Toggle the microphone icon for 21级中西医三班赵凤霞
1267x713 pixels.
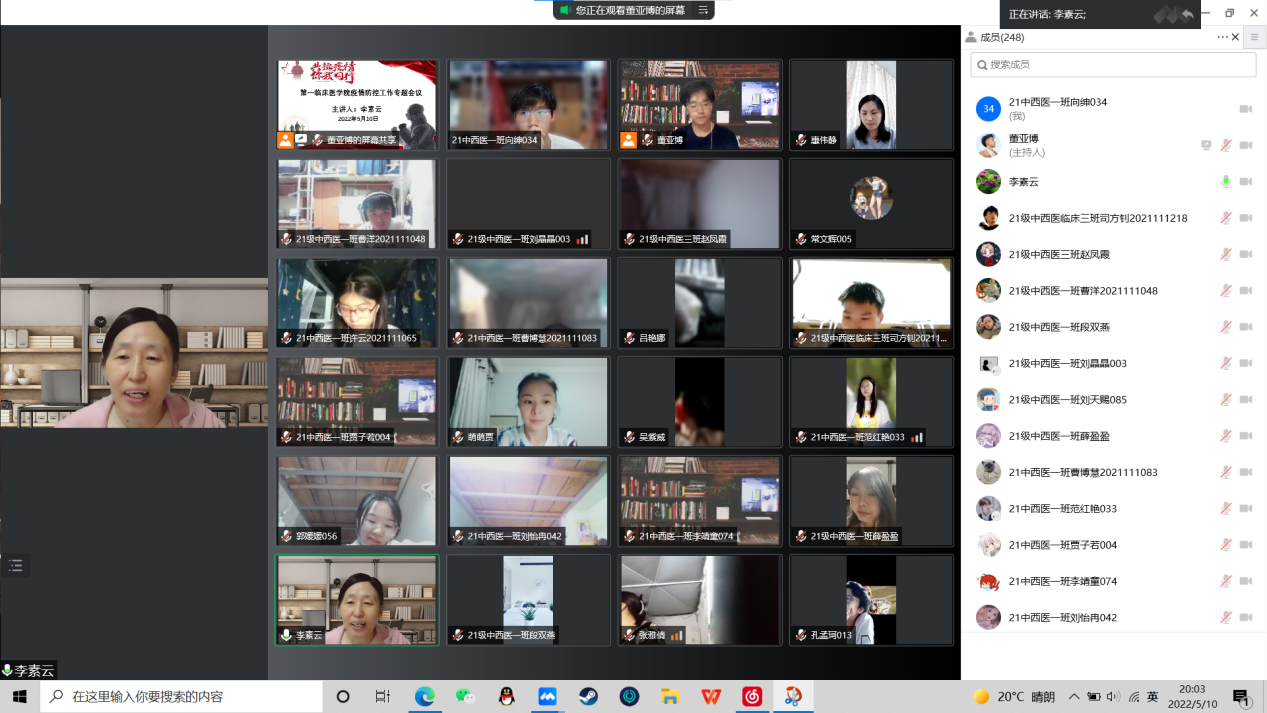point(1226,254)
